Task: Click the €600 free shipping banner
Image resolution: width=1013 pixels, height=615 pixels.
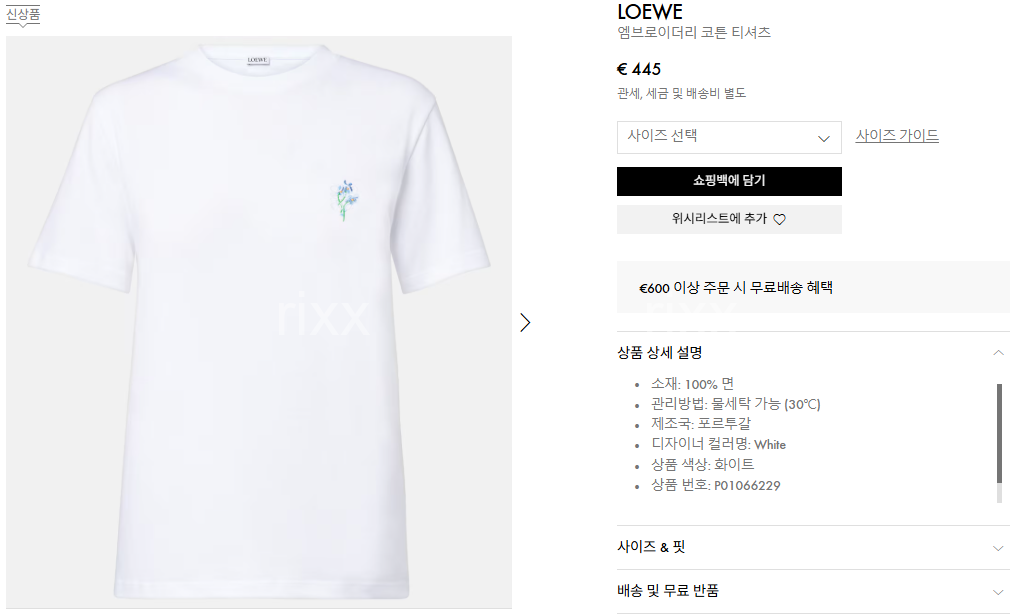Action: 813,287
